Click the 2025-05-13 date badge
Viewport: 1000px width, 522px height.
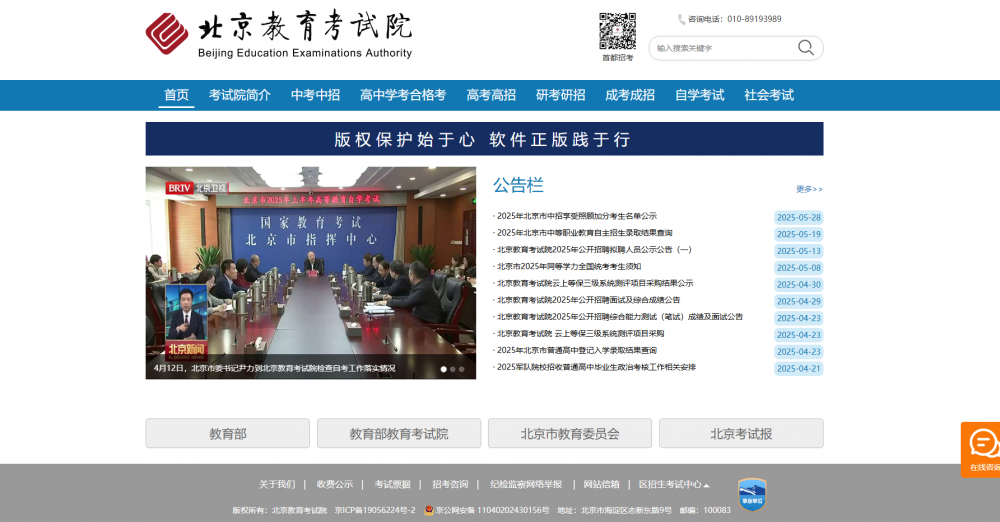pyautogui.click(x=798, y=251)
